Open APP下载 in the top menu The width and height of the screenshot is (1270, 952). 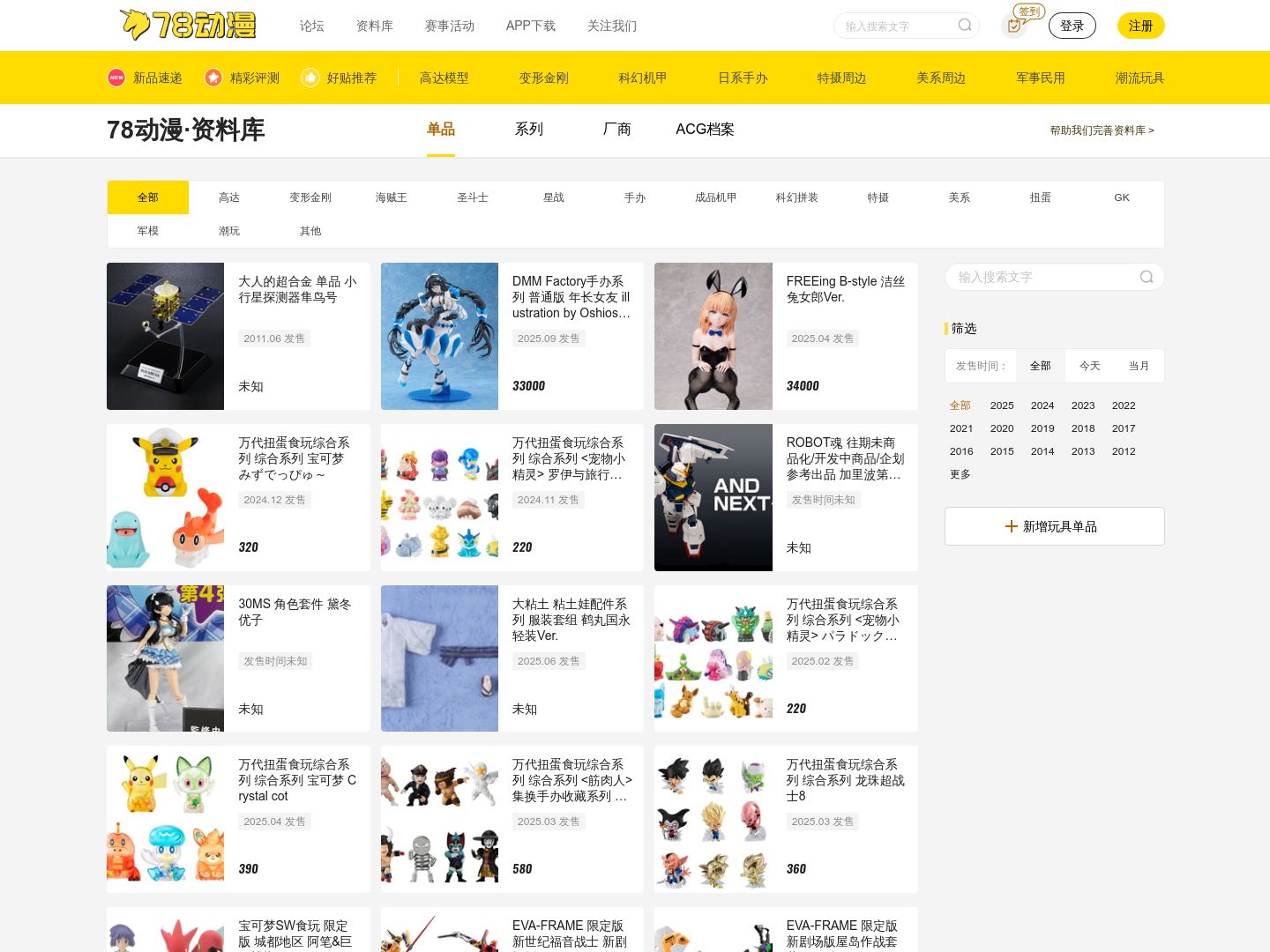531,26
